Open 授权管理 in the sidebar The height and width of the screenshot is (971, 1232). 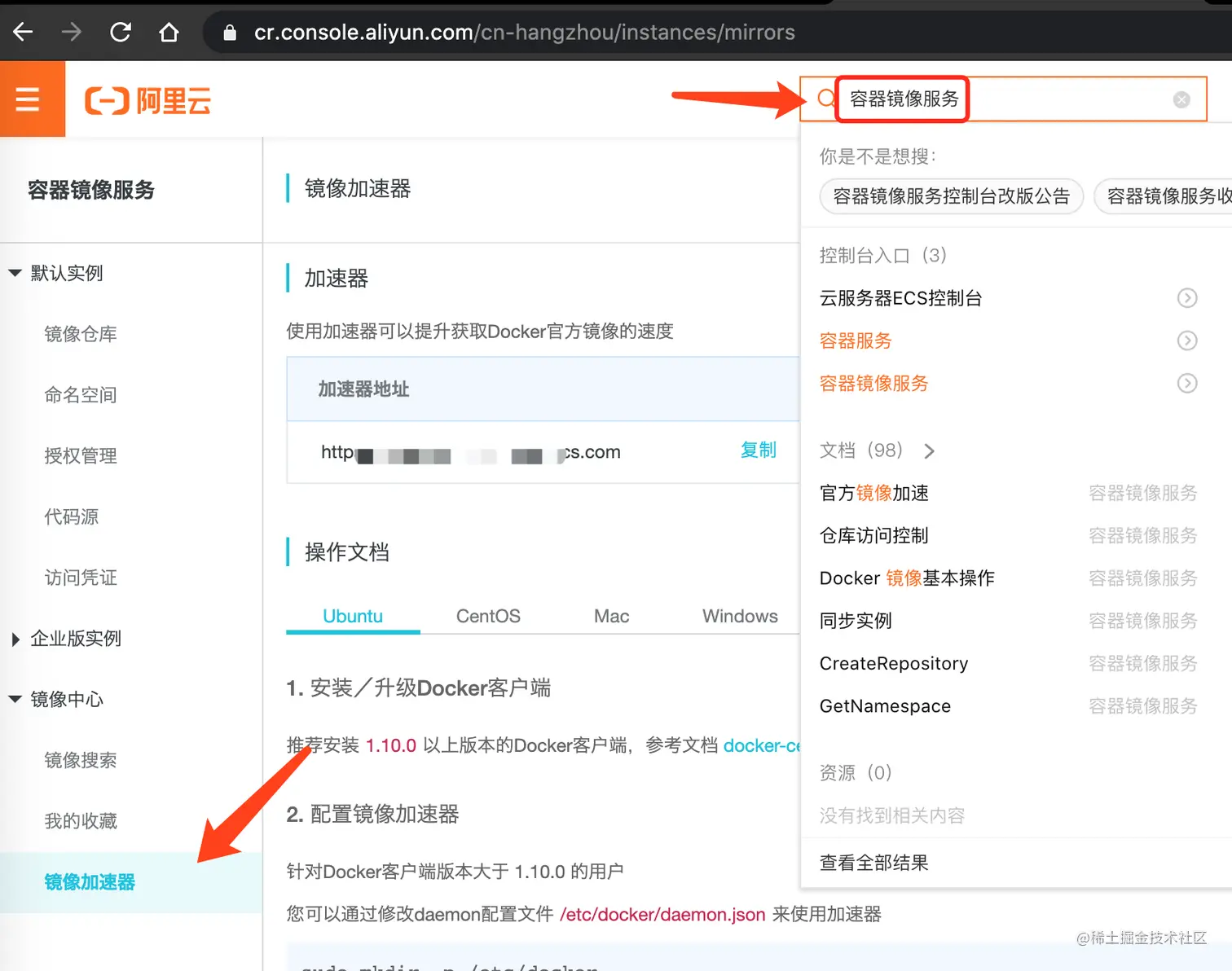tap(81, 455)
